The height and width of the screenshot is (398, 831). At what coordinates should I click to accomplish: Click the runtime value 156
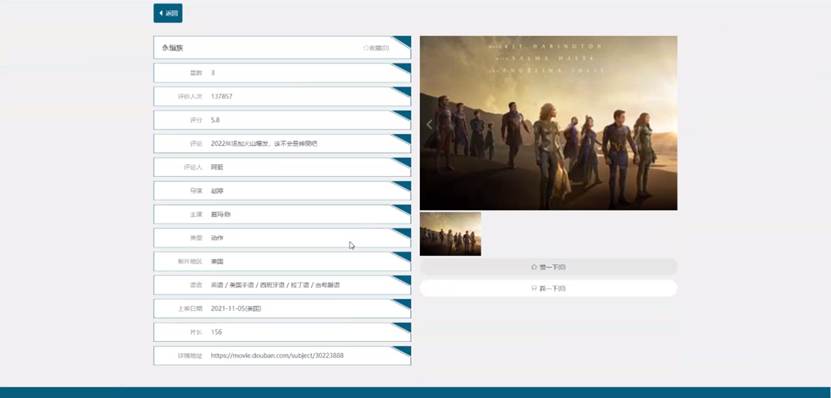point(216,332)
